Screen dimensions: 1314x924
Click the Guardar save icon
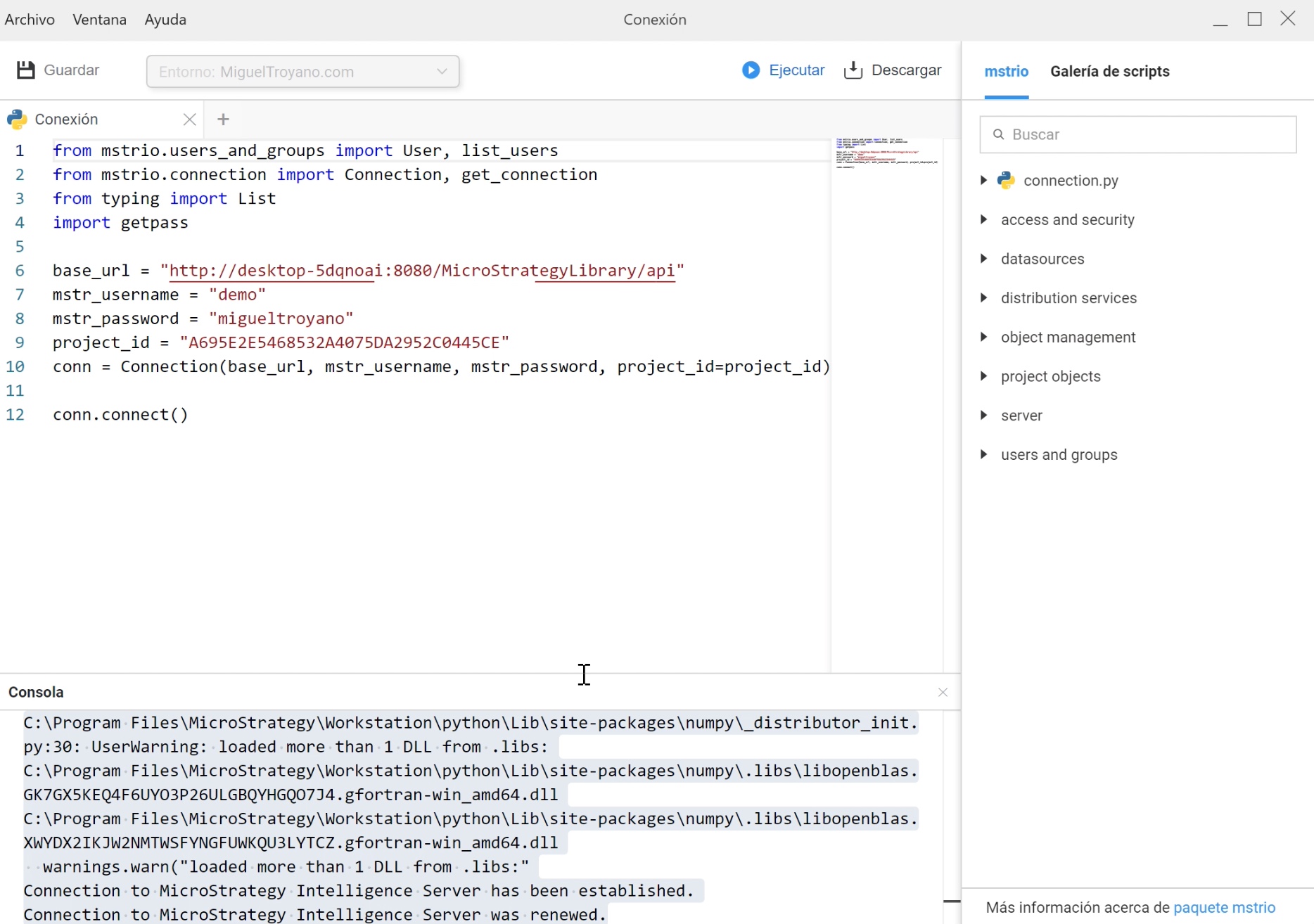[x=26, y=70]
